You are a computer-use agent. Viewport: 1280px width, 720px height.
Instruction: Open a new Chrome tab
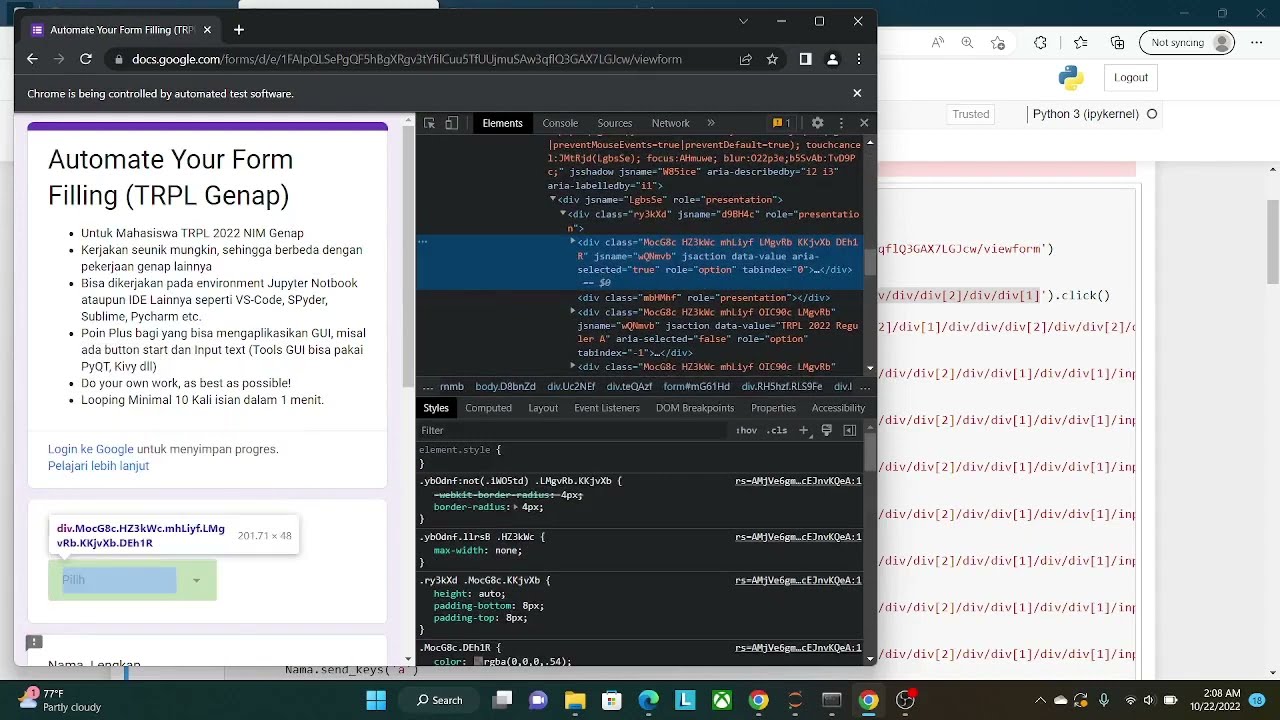pos(238,30)
